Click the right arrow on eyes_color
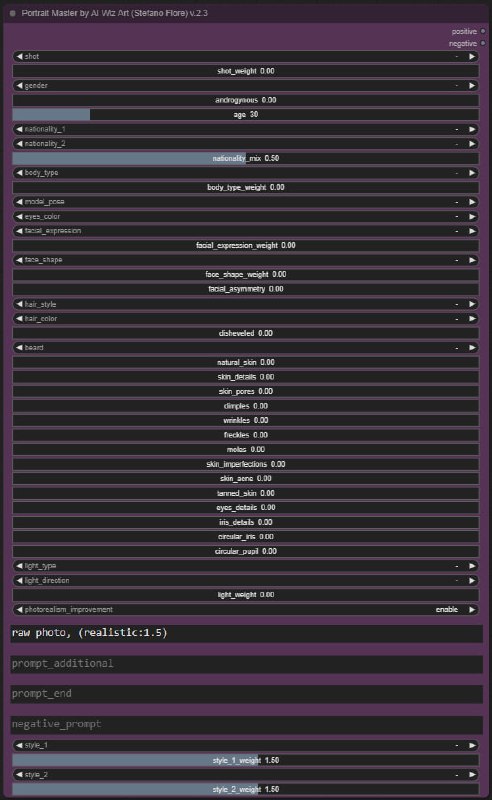The width and height of the screenshot is (492, 800). (472, 216)
